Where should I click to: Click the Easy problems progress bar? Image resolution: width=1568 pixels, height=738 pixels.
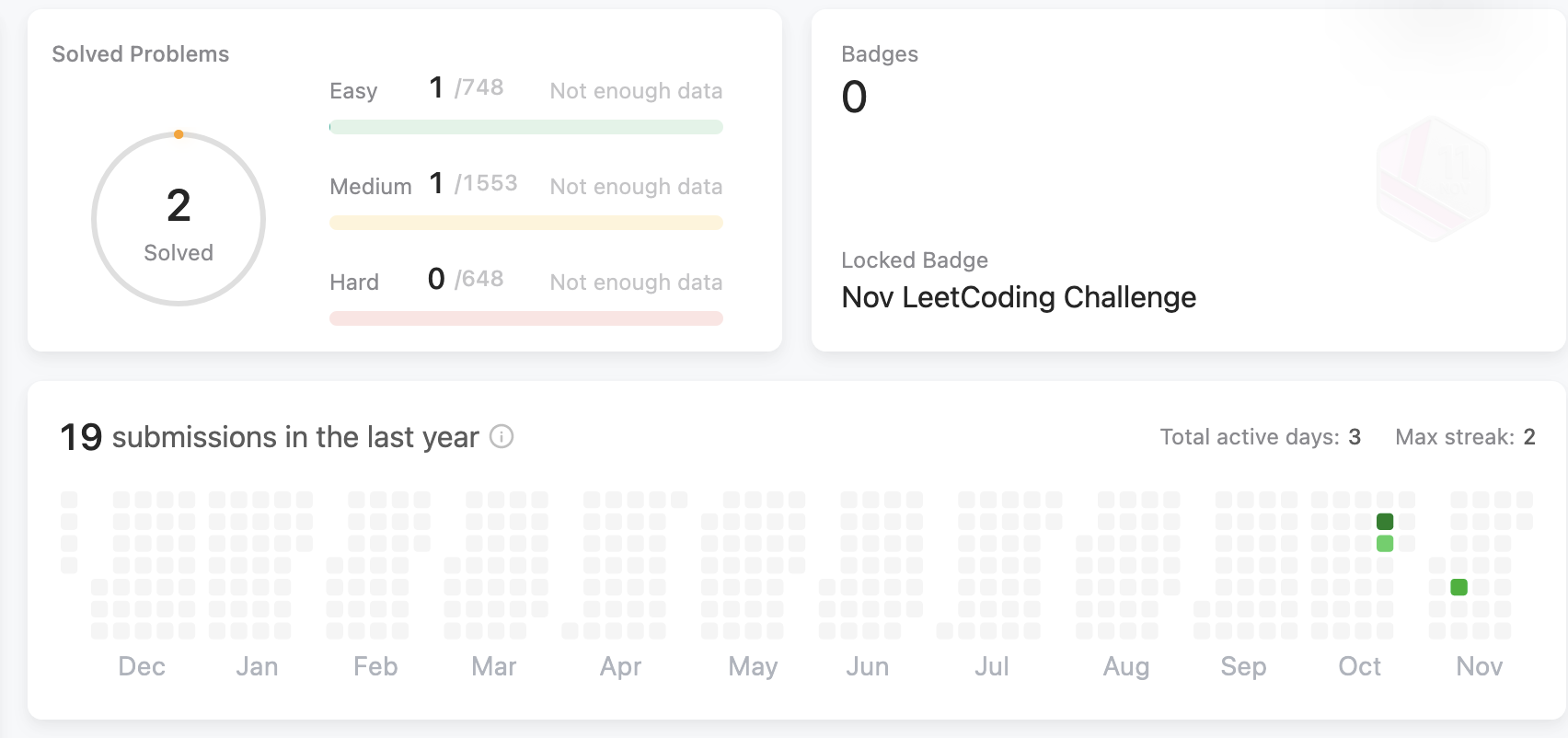(525, 127)
